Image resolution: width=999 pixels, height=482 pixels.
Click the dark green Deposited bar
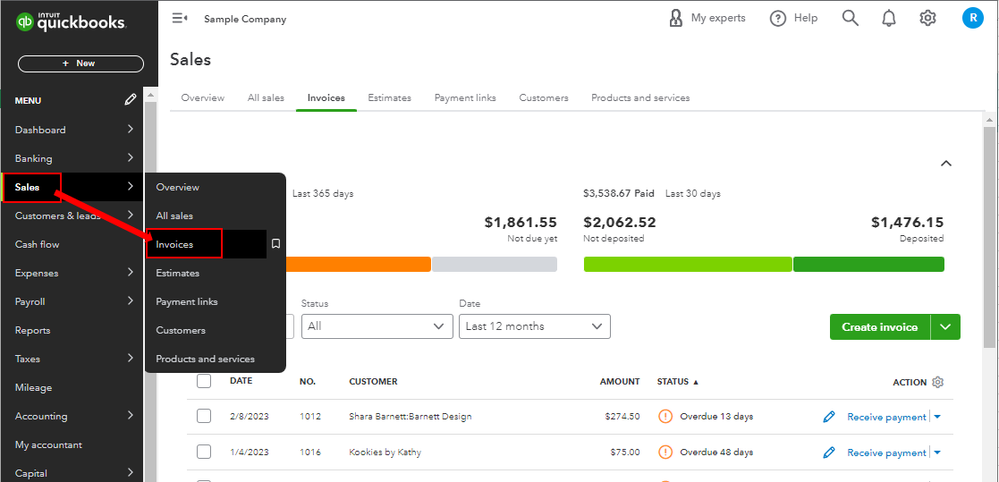(868, 264)
